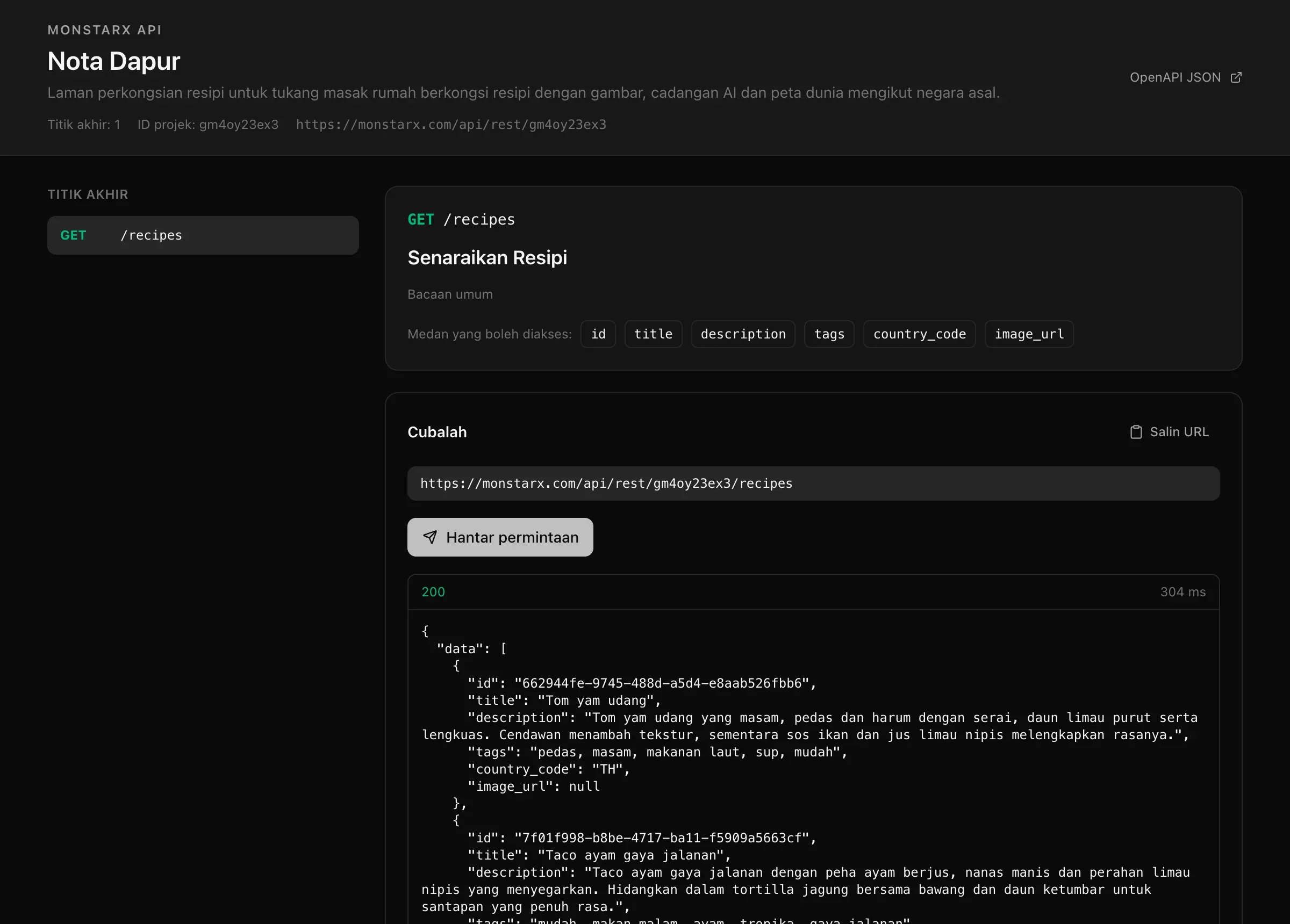Click the "image_url": null line
The image size is (1290, 924).
coord(534,786)
